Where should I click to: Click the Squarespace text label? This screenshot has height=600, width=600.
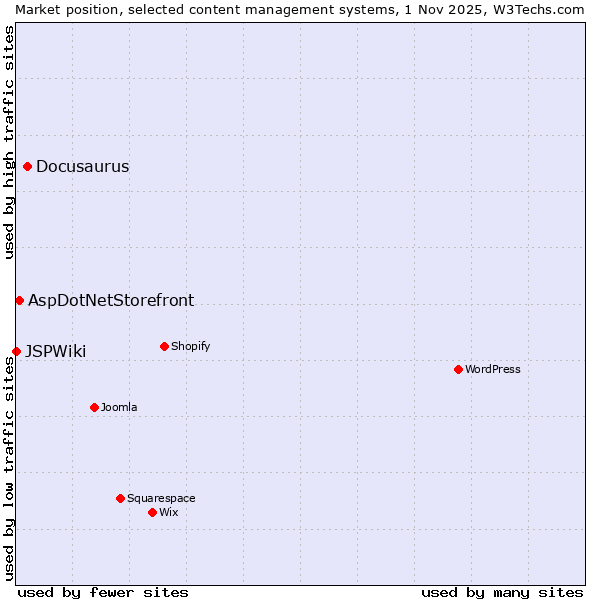pos(161,498)
